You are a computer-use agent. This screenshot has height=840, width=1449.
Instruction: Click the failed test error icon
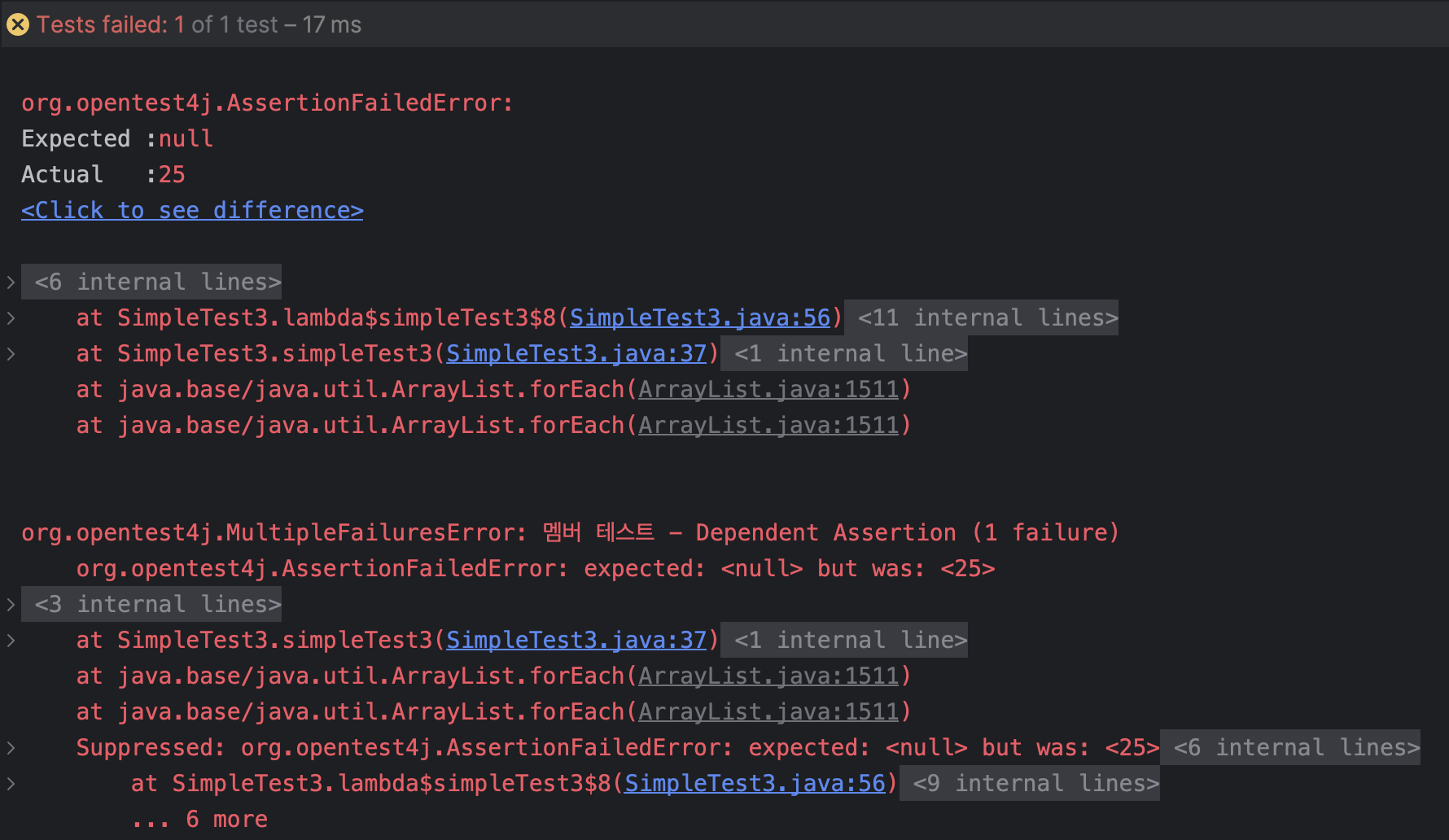(18, 24)
